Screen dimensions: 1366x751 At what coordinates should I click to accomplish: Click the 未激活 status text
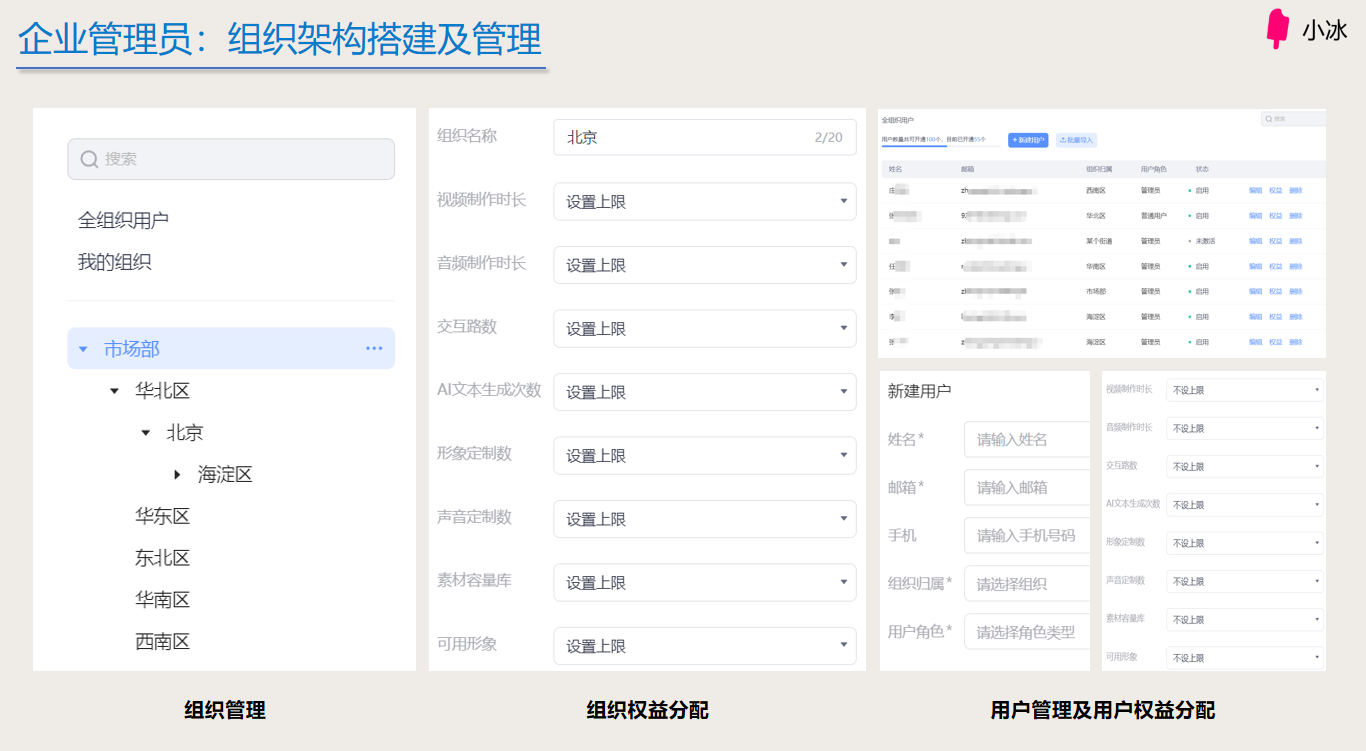click(x=1204, y=241)
